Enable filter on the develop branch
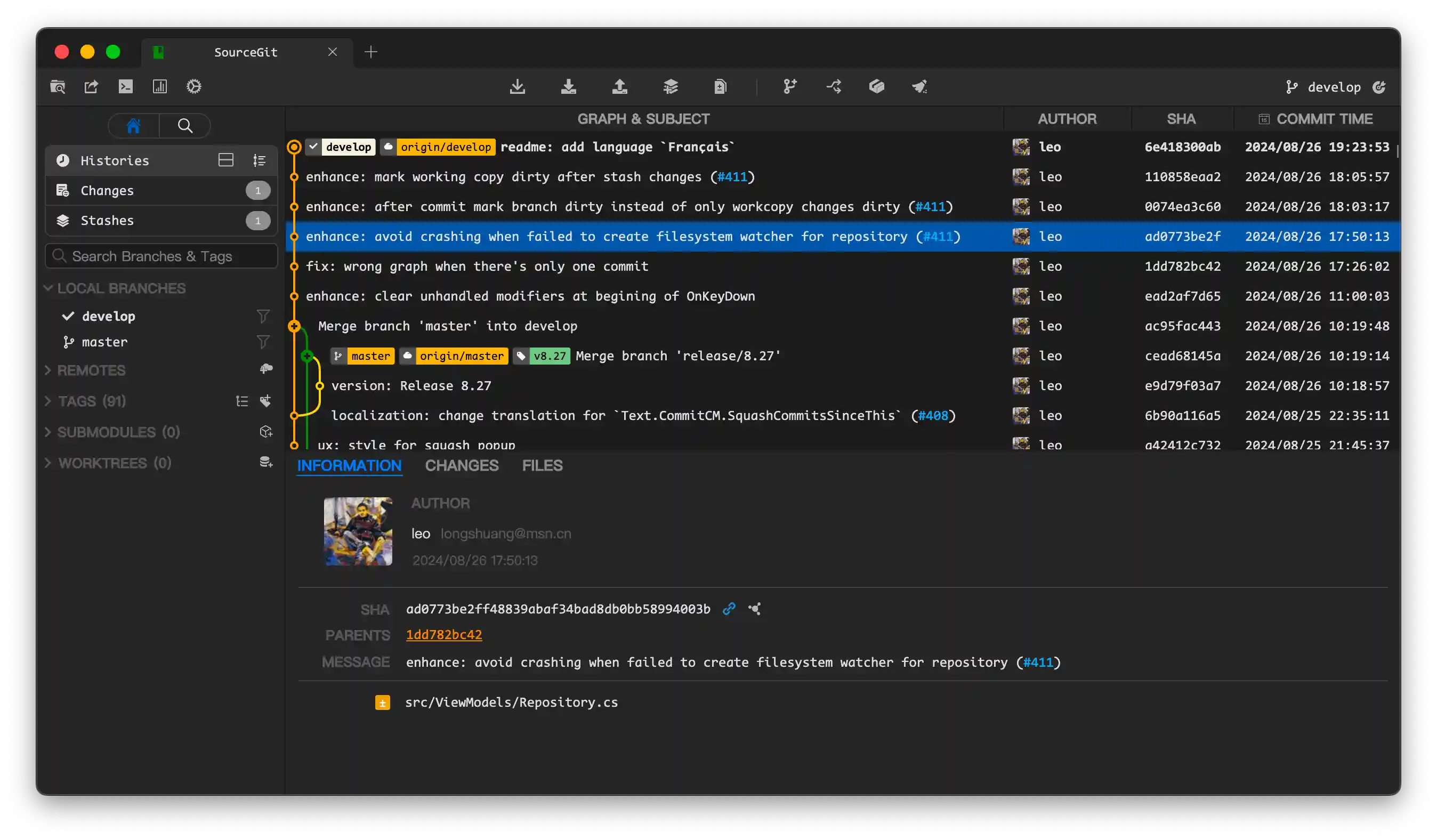Viewport: 1437px width, 840px height. point(263,316)
